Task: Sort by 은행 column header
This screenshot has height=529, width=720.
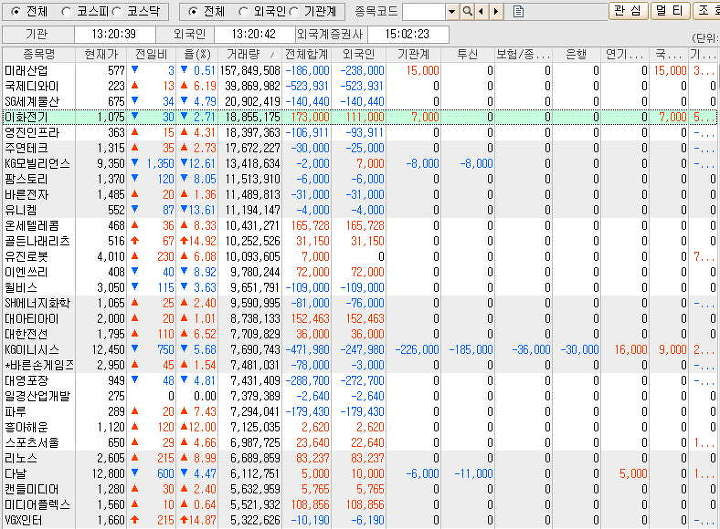Action: click(x=576, y=54)
